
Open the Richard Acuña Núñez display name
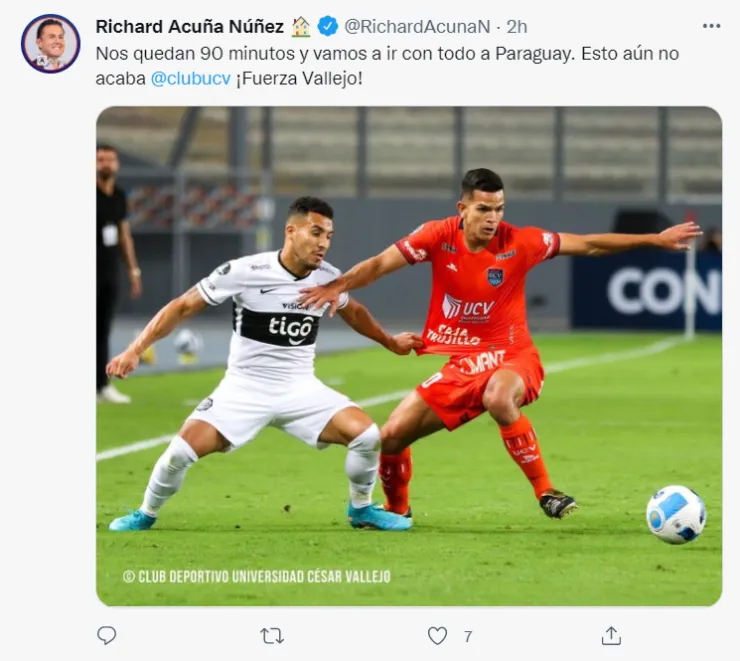click(190, 26)
